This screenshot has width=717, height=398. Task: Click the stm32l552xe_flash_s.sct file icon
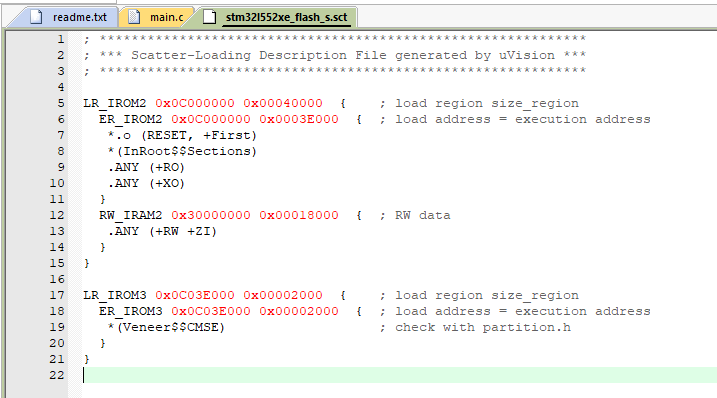pyautogui.click(x=209, y=17)
